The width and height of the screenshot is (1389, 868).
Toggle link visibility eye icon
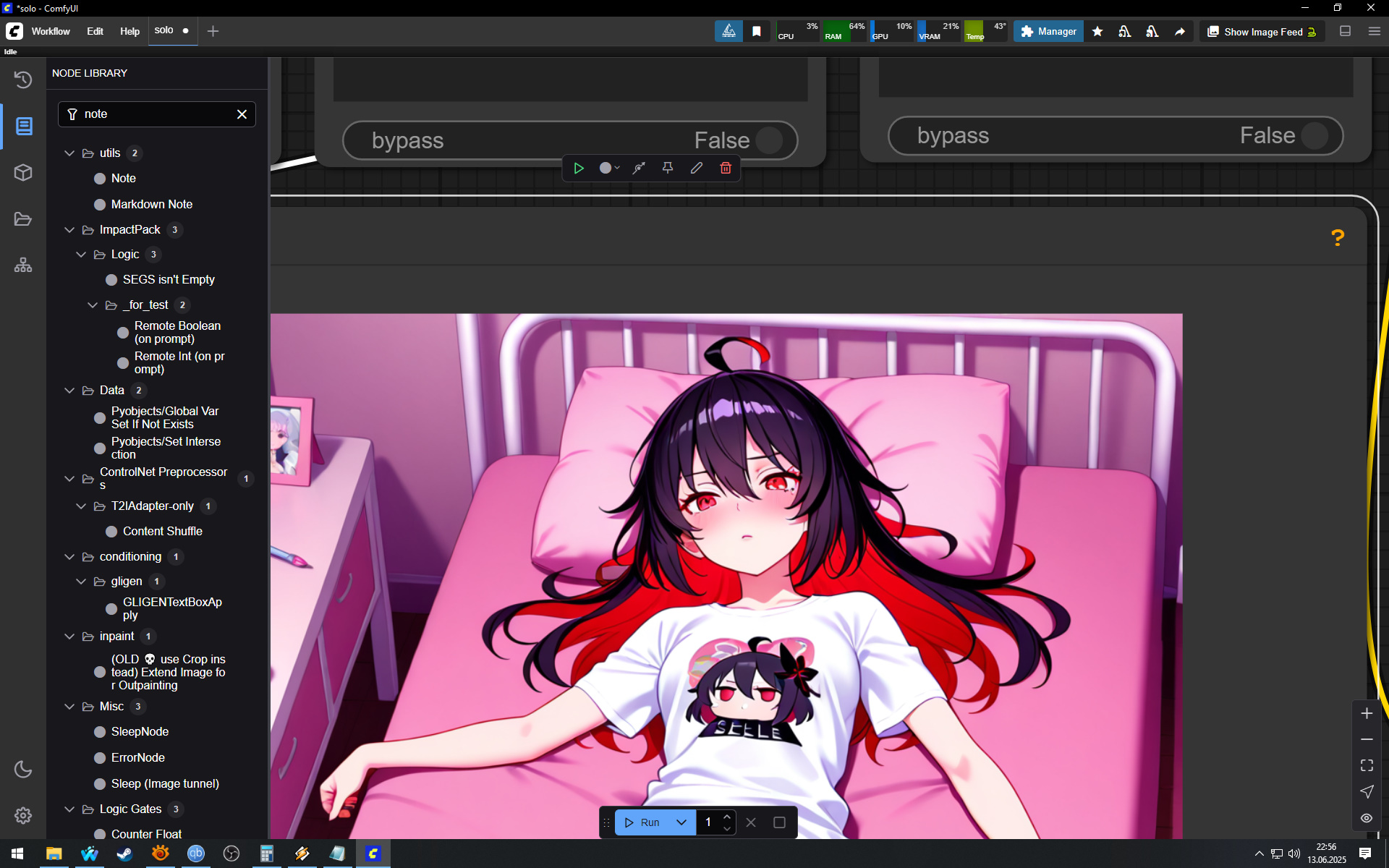[x=1367, y=818]
